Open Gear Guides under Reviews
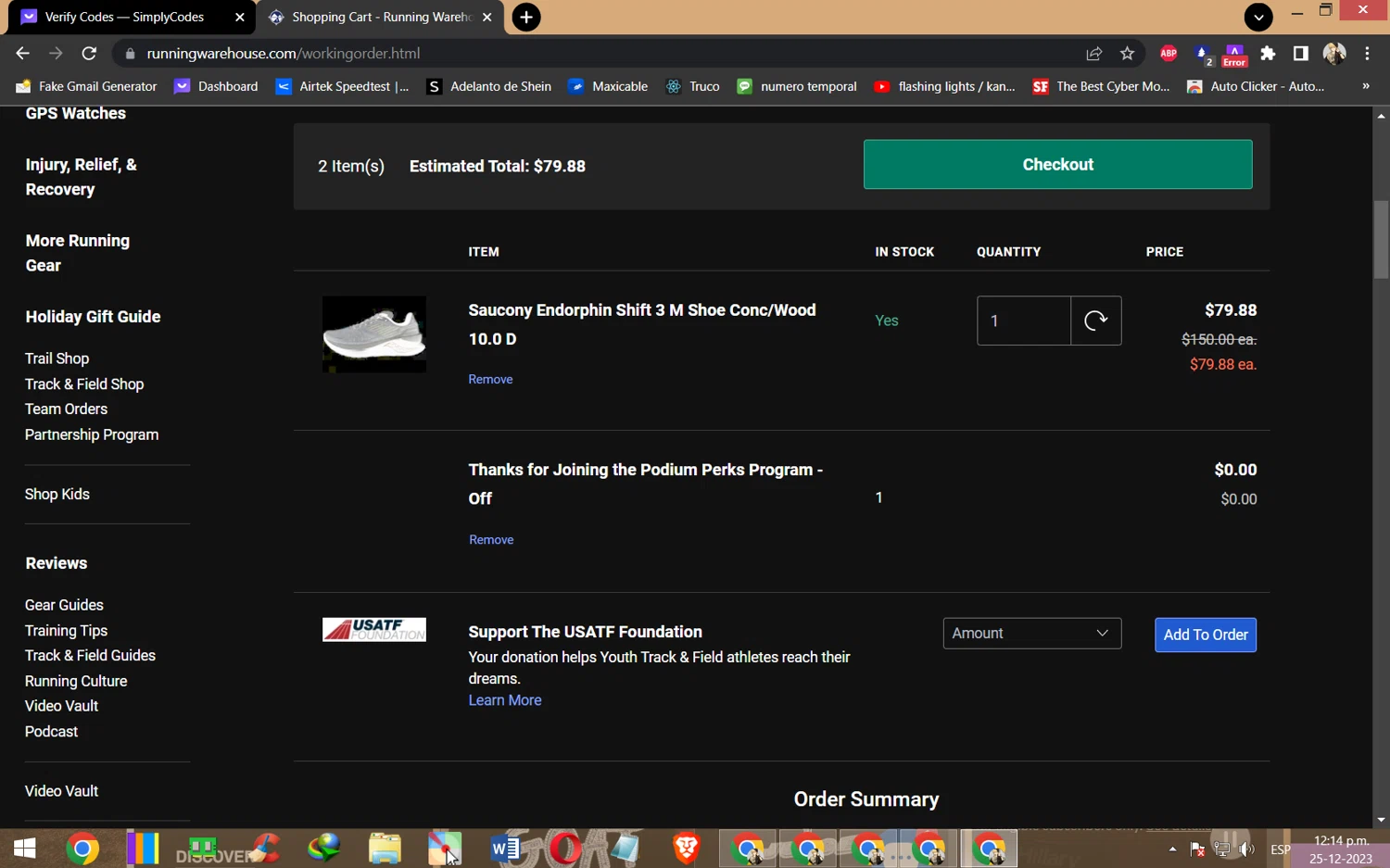The image size is (1390, 868). point(64,605)
